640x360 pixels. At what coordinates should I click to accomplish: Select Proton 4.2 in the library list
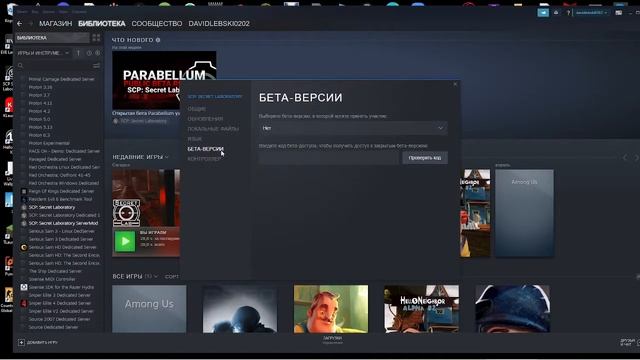click(39, 111)
